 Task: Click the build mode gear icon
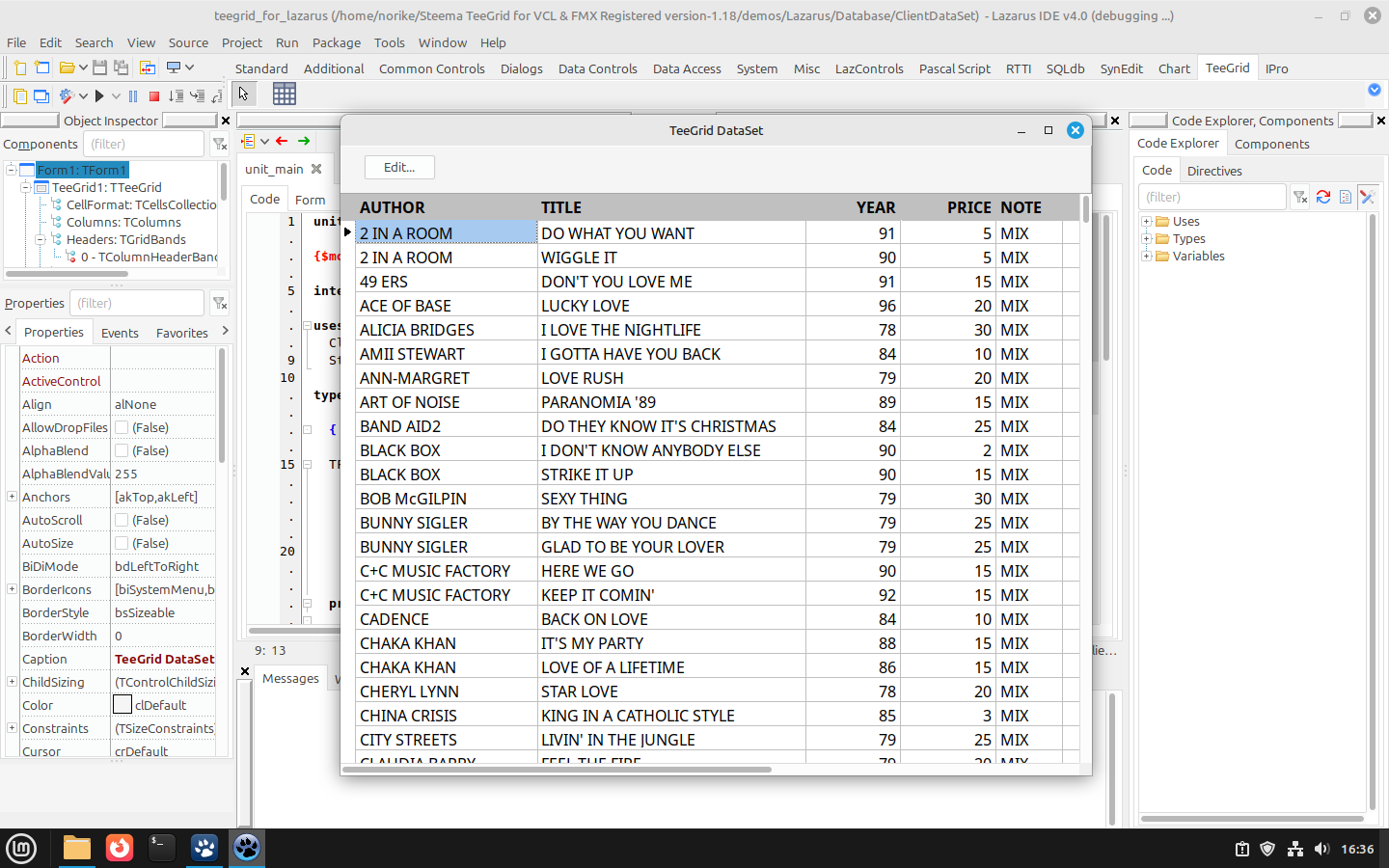pos(67,95)
